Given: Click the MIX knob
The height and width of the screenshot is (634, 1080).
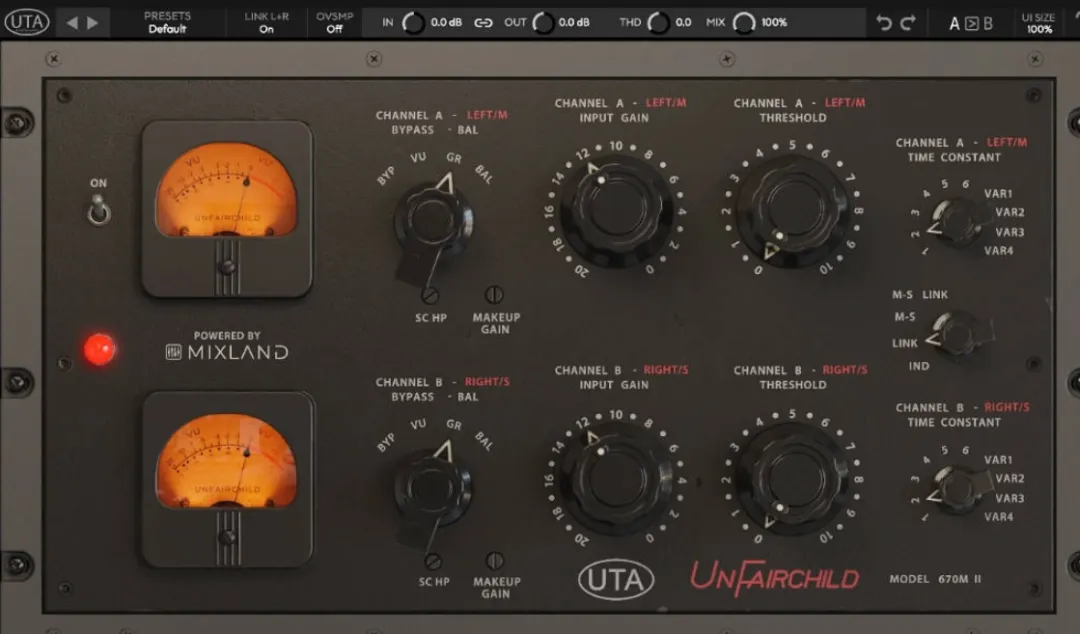Looking at the screenshot, I should tap(744, 23).
